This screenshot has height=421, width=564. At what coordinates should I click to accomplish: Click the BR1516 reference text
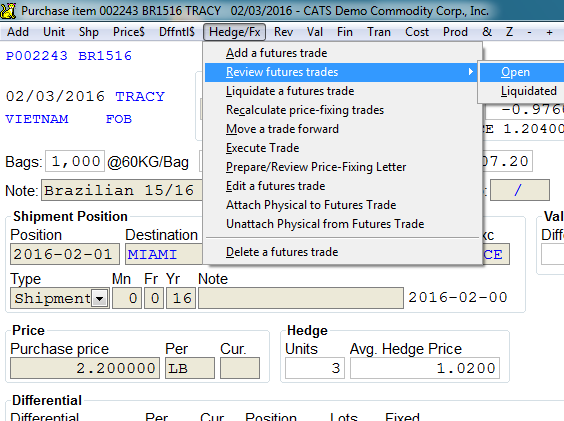tap(105, 56)
